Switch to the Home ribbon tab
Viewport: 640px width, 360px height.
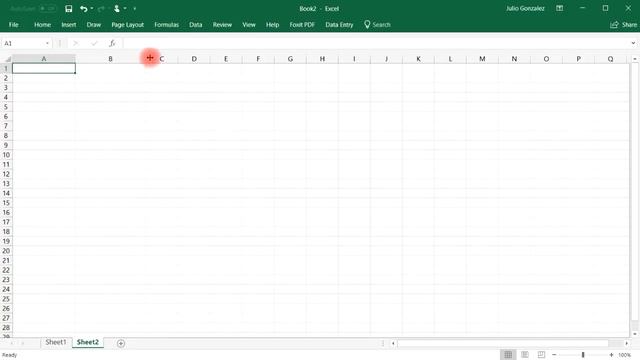(42, 24)
